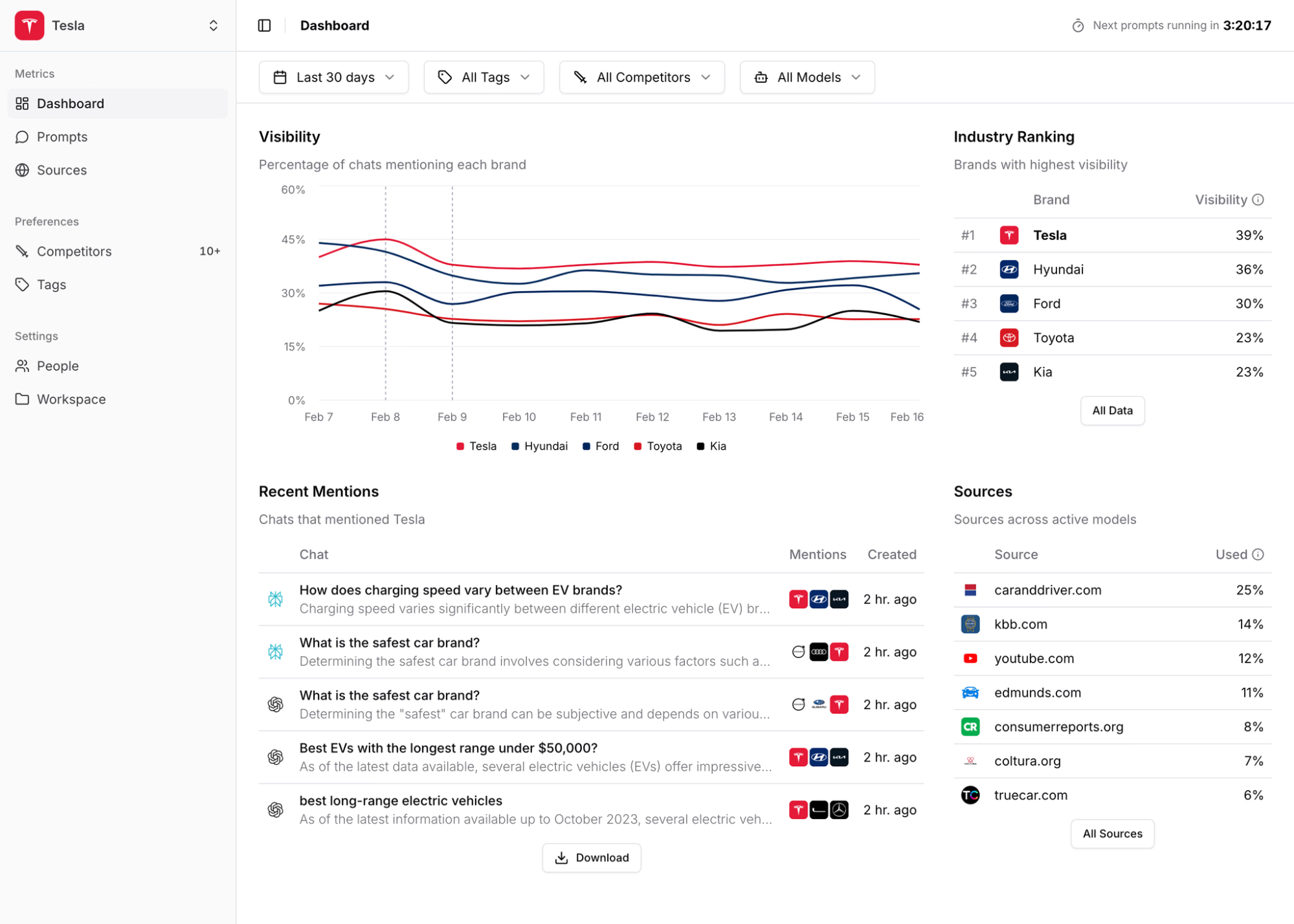
Task: Select the Dashboard grid icon in sidebar
Action: tap(22, 104)
